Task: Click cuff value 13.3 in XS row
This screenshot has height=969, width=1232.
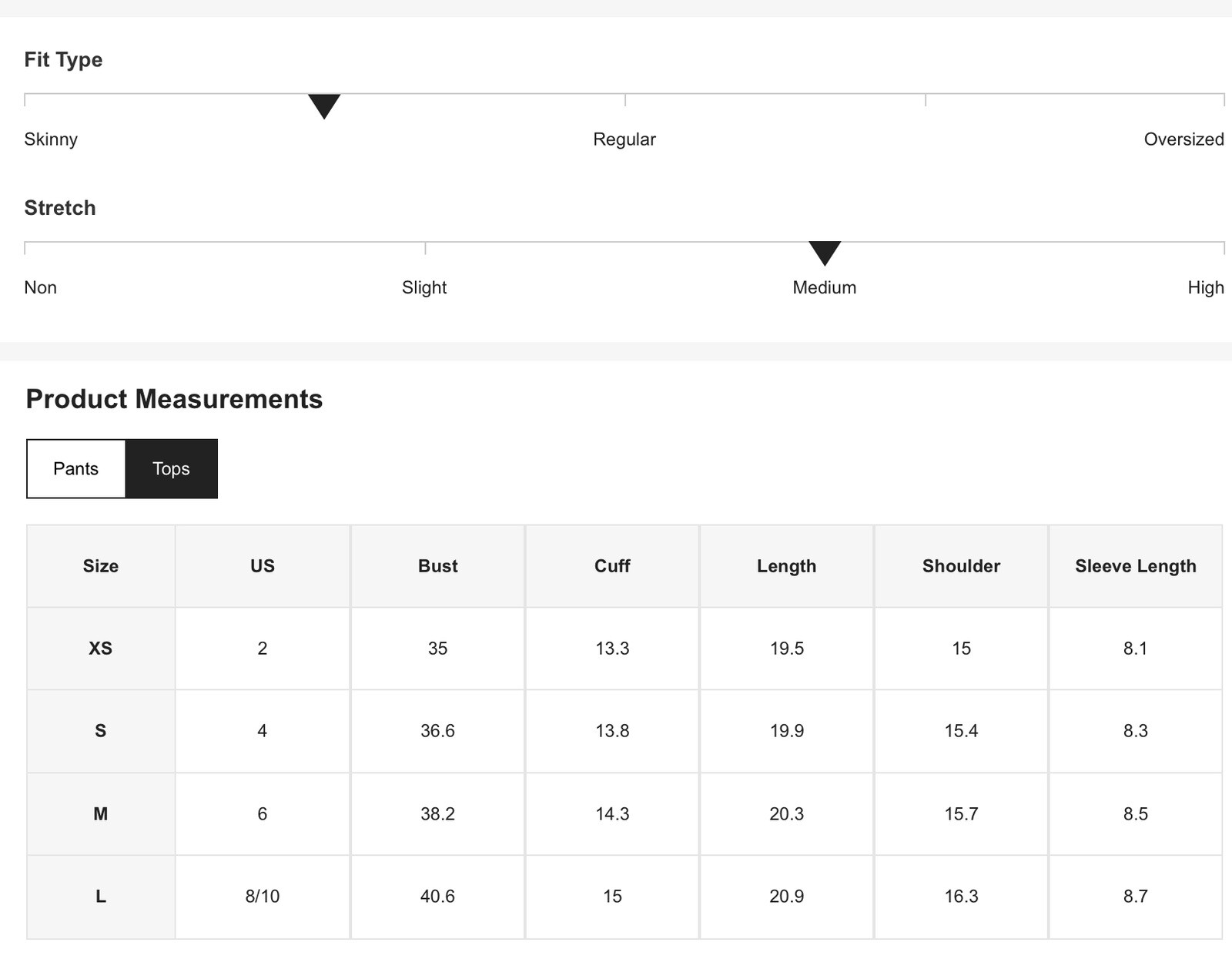Action: (612, 649)
